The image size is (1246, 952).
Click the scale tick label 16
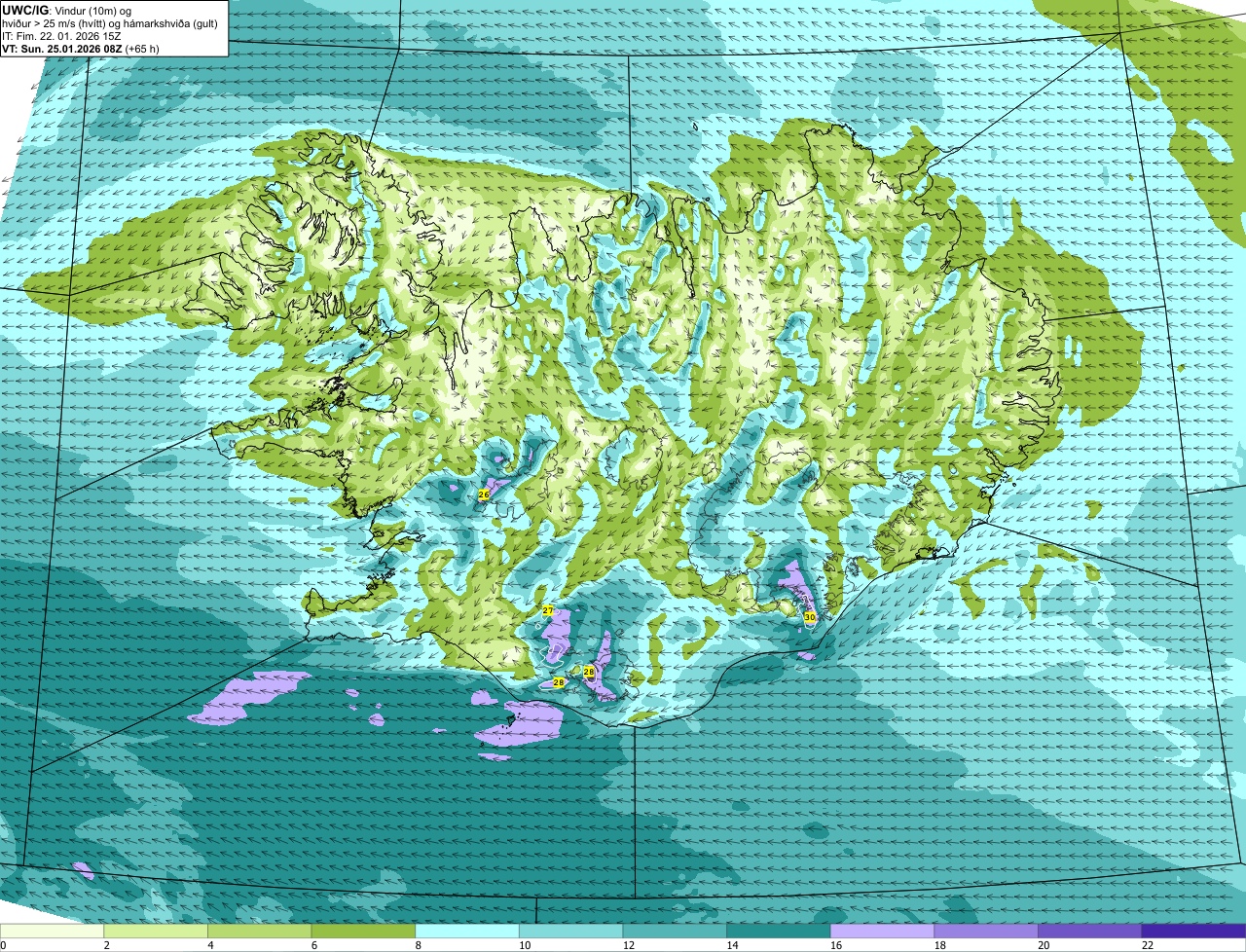pos(836,945)
